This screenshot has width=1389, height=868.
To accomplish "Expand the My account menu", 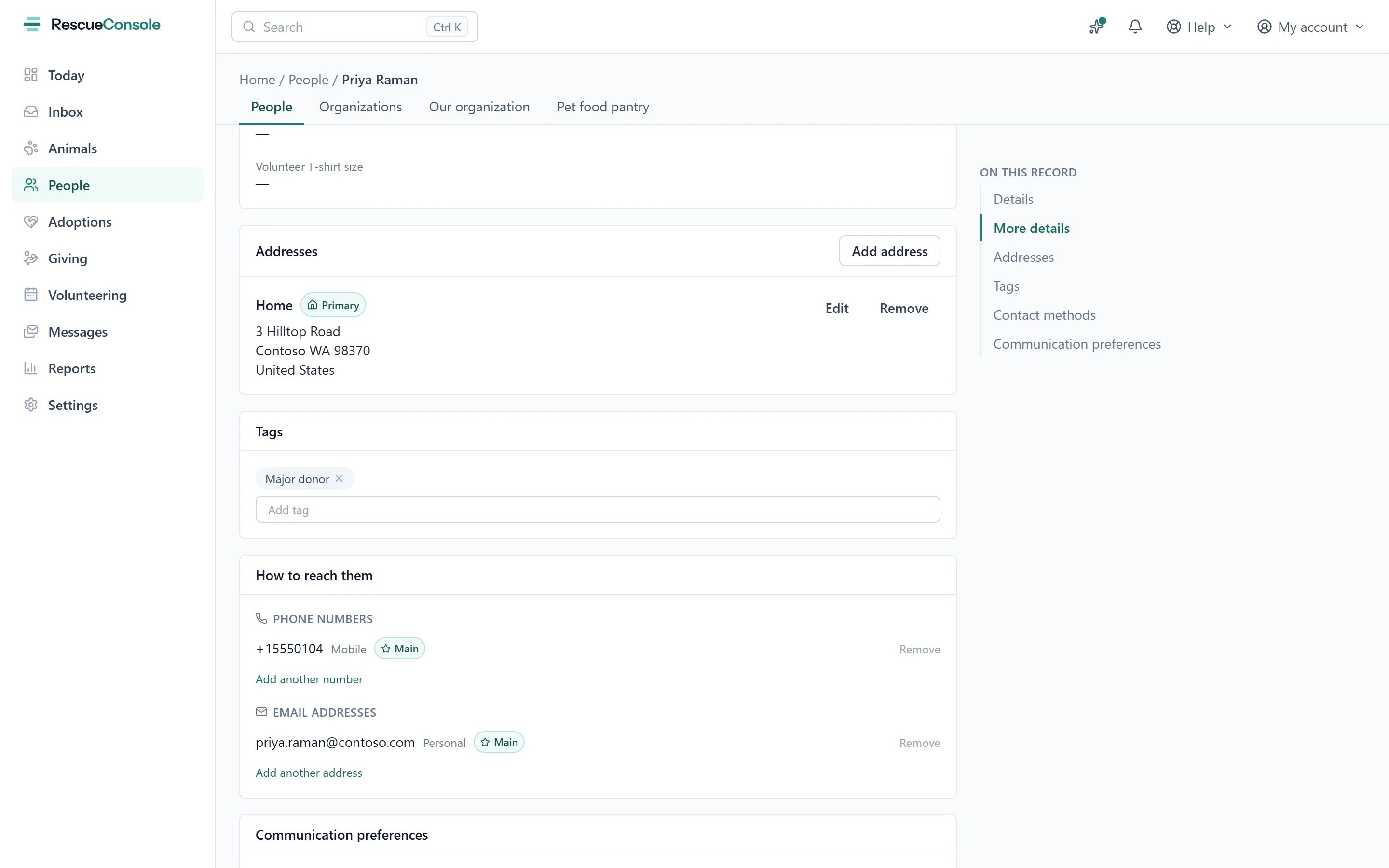I will pos(1310,27).
